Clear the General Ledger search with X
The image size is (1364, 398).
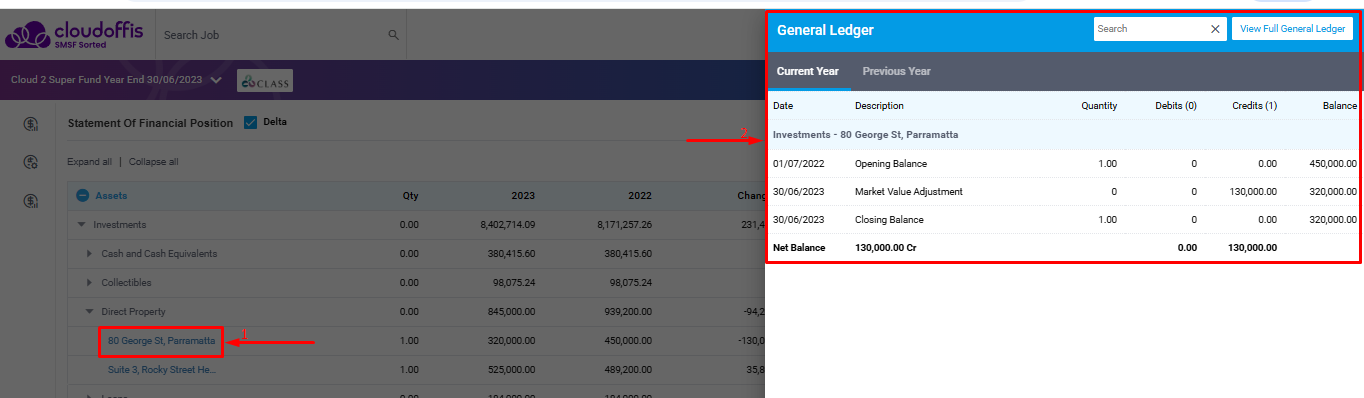coord(1216,29)
